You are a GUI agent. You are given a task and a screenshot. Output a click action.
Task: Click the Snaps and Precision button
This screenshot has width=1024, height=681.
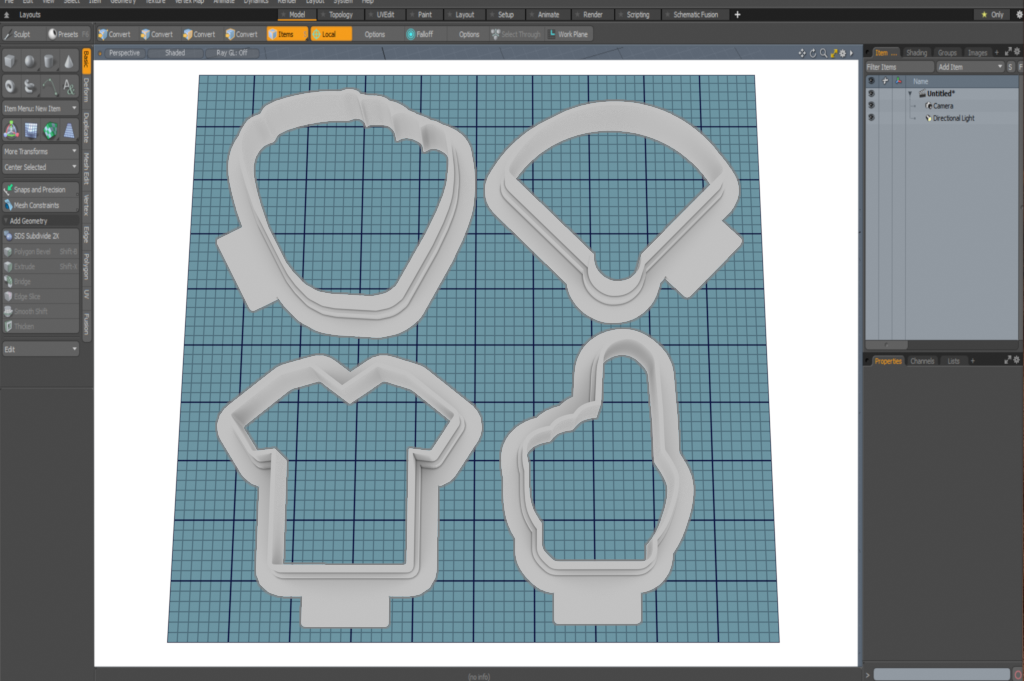coord(40,189)
